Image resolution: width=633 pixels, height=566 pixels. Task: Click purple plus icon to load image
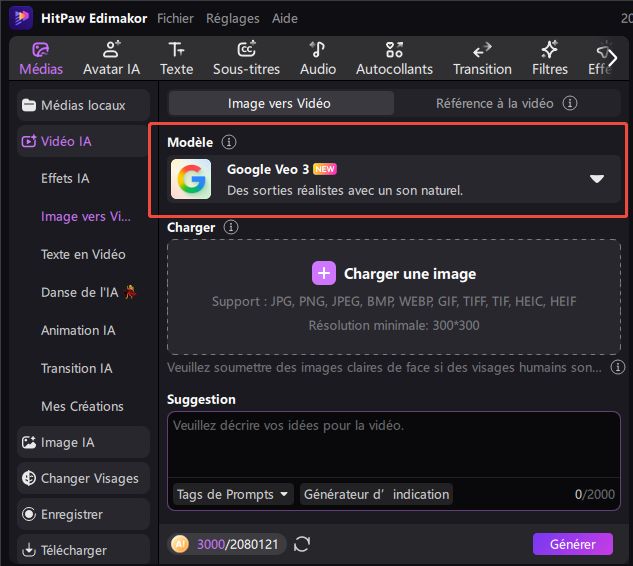tap(323, 273)
